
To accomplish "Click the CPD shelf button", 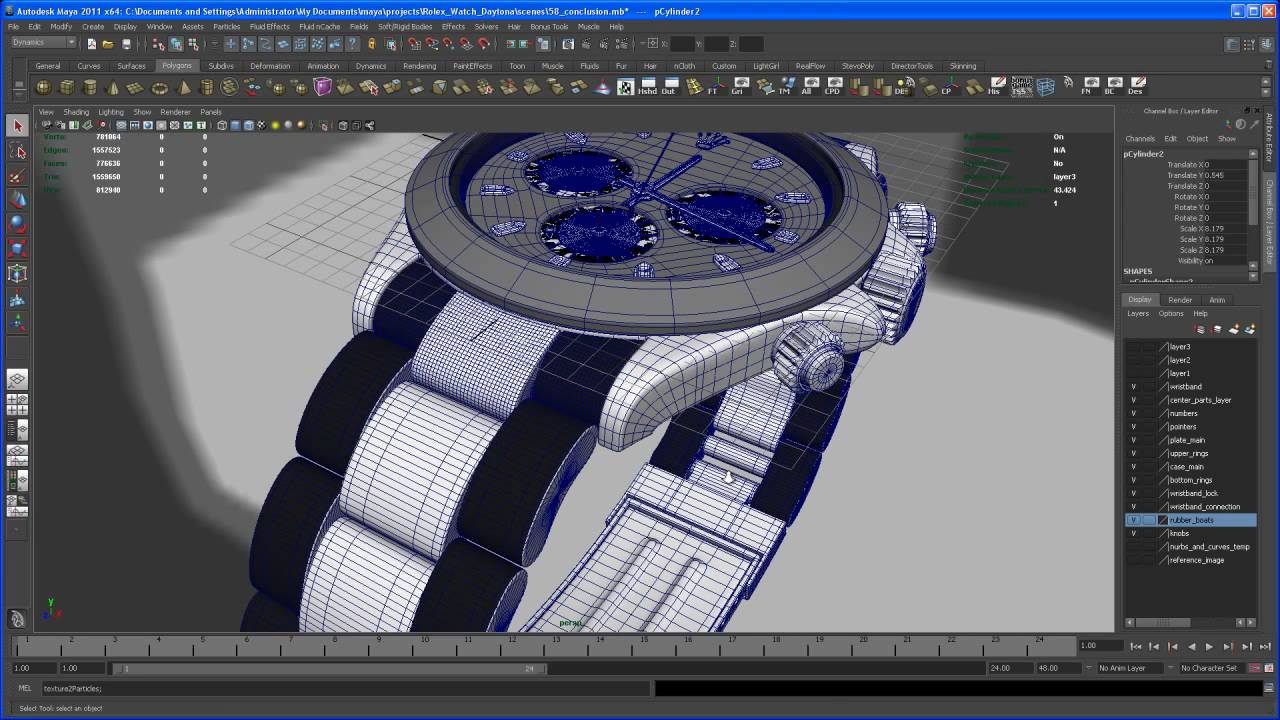I will point(832,87).
